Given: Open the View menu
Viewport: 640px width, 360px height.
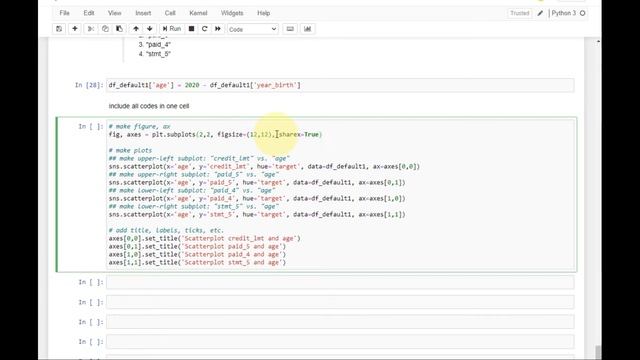Looking at the screenshot, I should pos(115,13).
